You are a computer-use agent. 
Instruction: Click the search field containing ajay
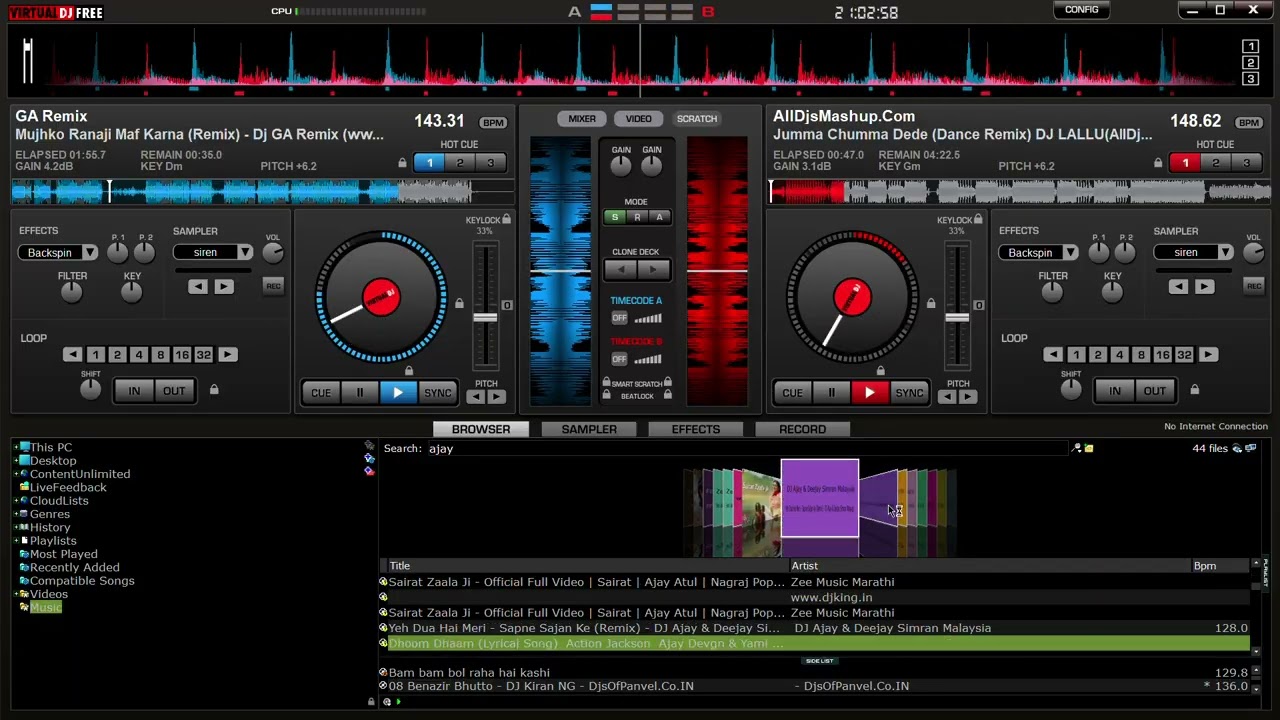pos(748,449)
